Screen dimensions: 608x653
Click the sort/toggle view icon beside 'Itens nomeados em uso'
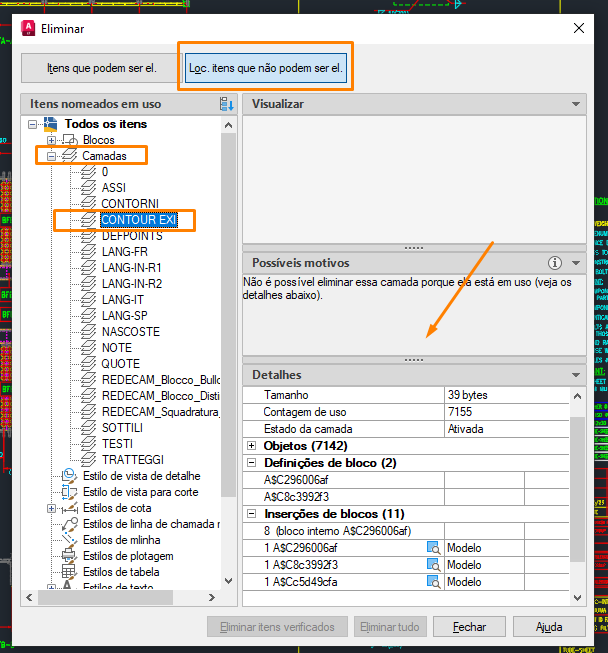tap(226, 104)
